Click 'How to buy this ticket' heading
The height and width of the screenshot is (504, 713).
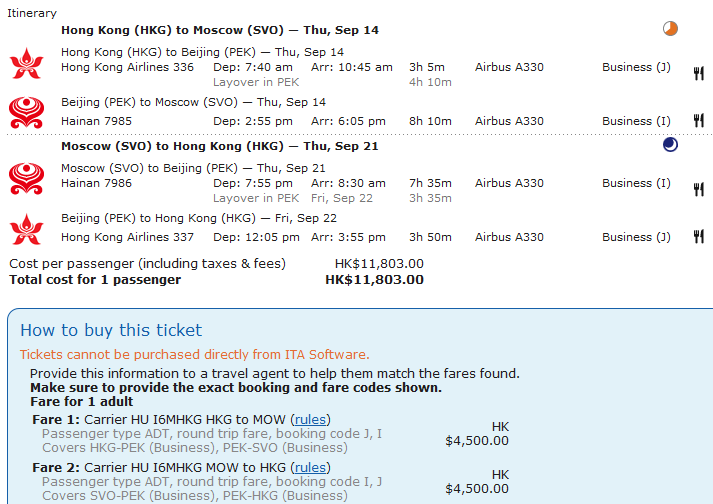click(111, 330)
